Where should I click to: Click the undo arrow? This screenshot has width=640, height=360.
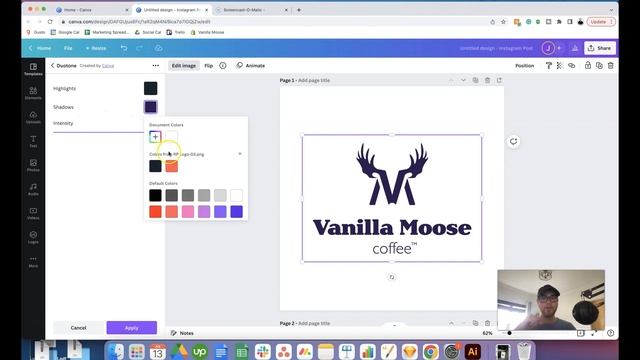[x=124, y=48]
